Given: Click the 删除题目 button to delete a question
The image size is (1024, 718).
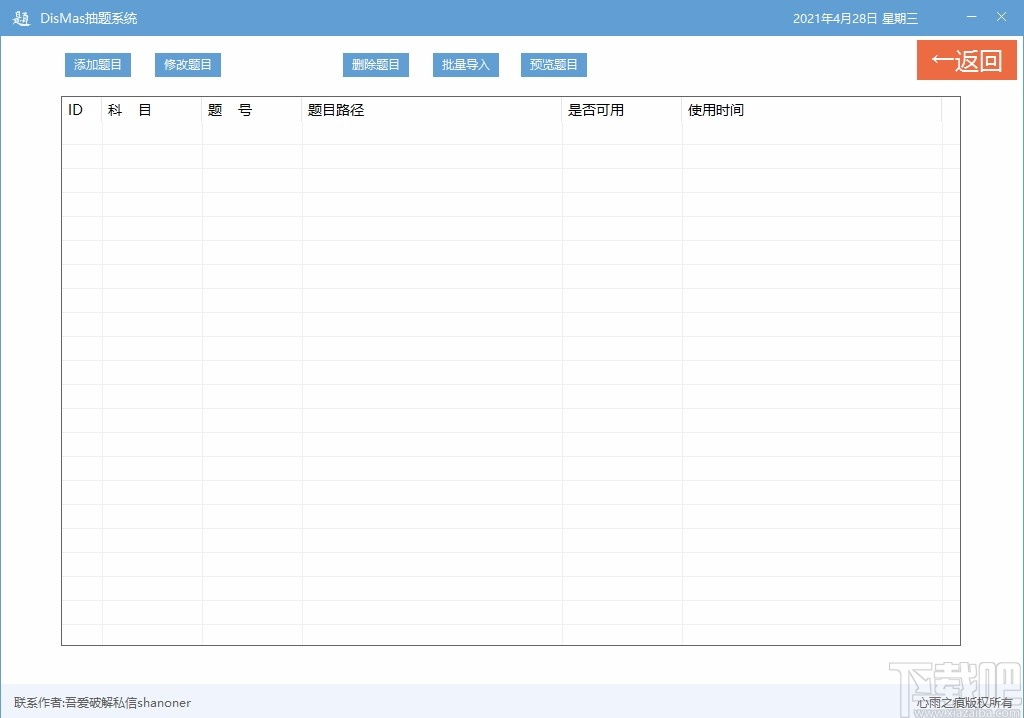Looking at the screenshot, I should coord(375,64).
